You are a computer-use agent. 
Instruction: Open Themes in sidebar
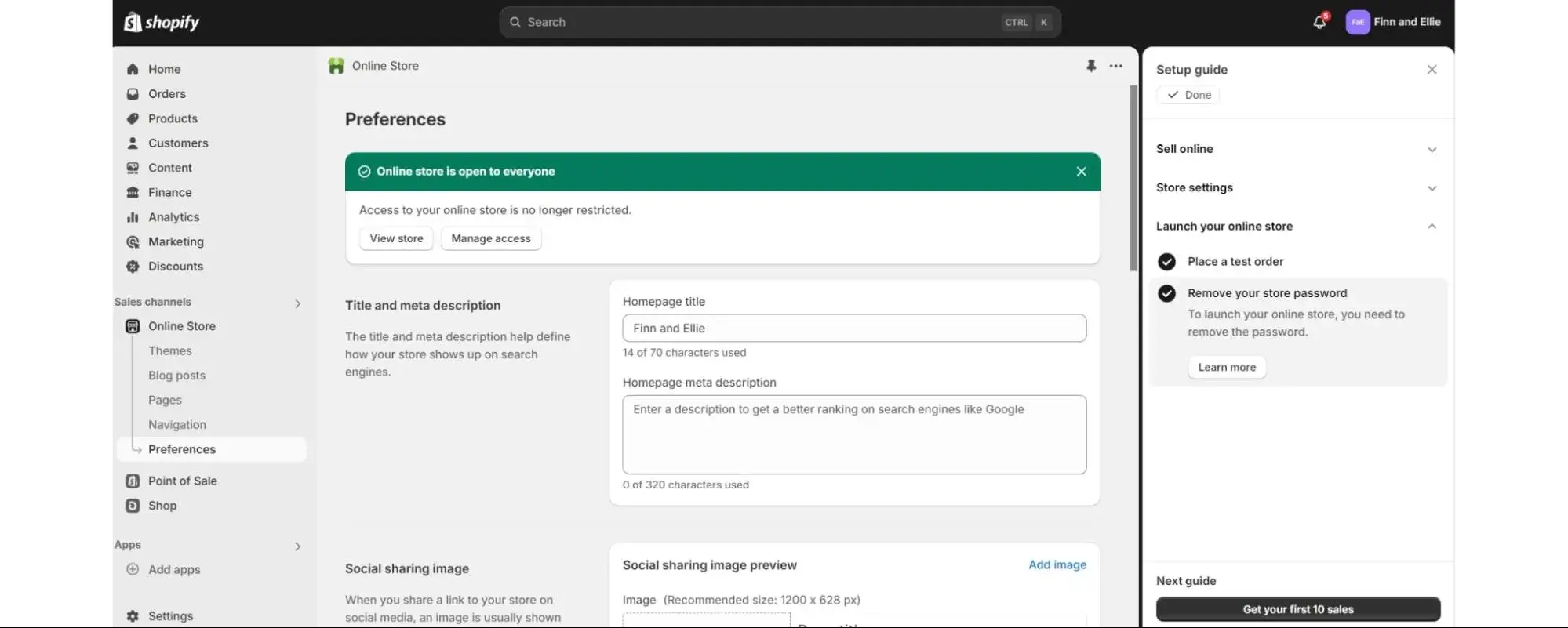point(170,350)
